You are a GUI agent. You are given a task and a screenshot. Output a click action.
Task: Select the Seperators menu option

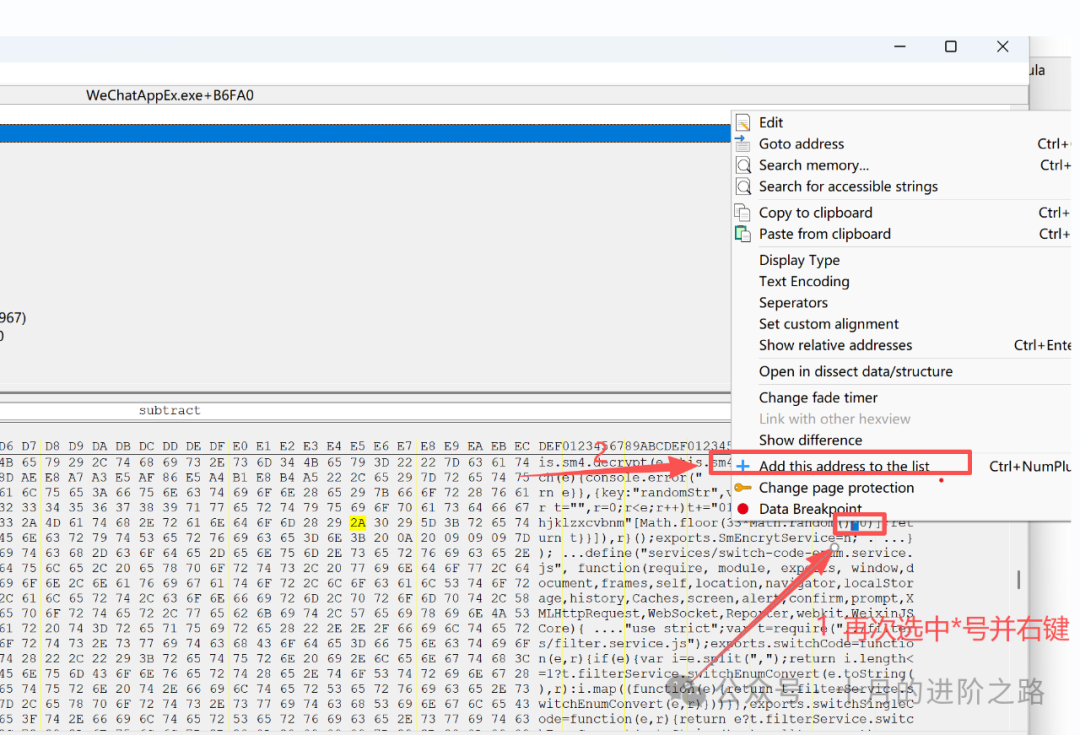point(793,302)
